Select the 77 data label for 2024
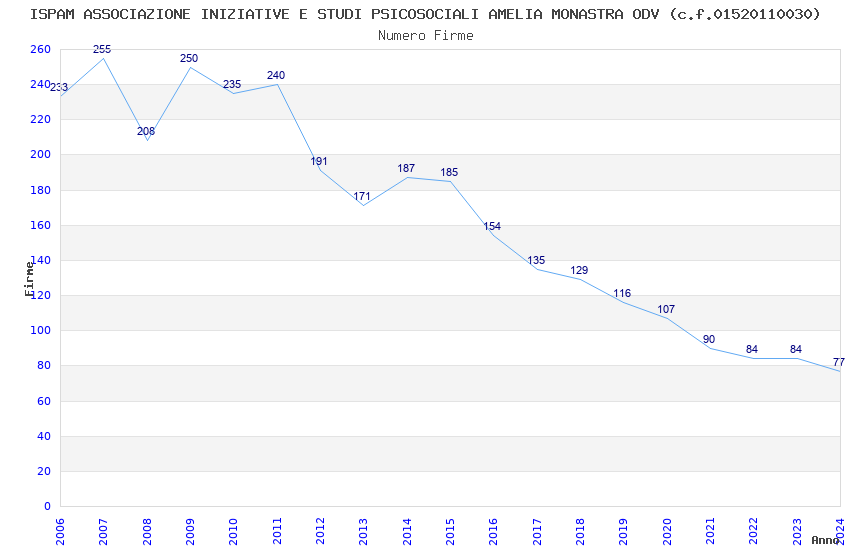 (839, 362)
